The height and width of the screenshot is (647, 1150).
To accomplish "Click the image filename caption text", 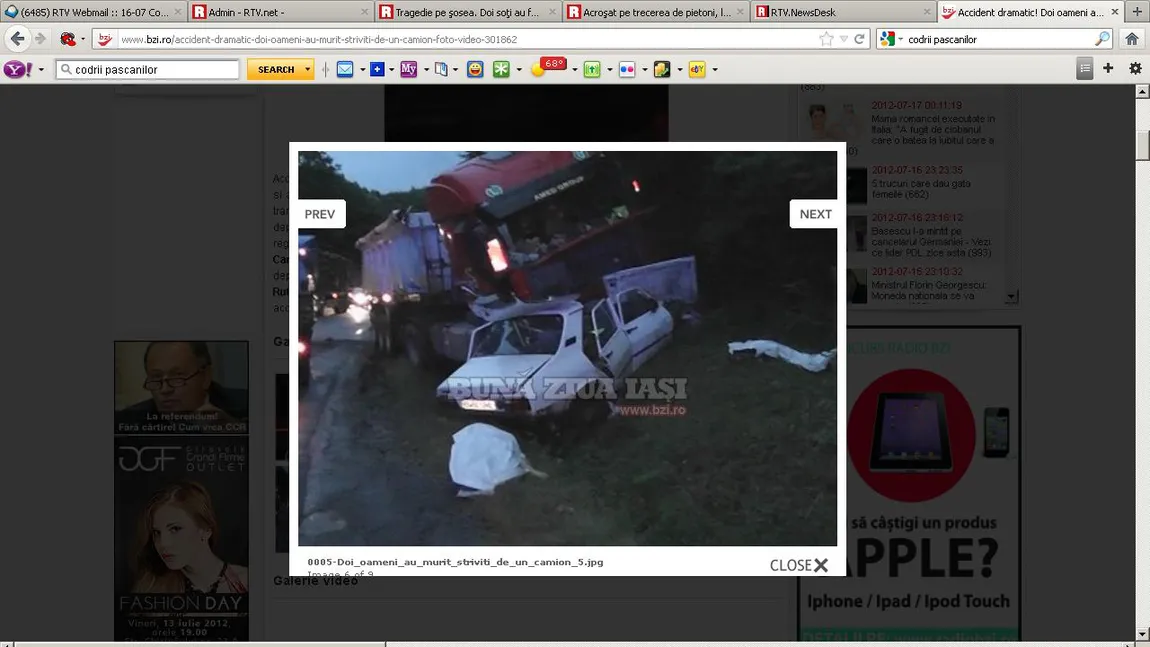I will (455, 562).
